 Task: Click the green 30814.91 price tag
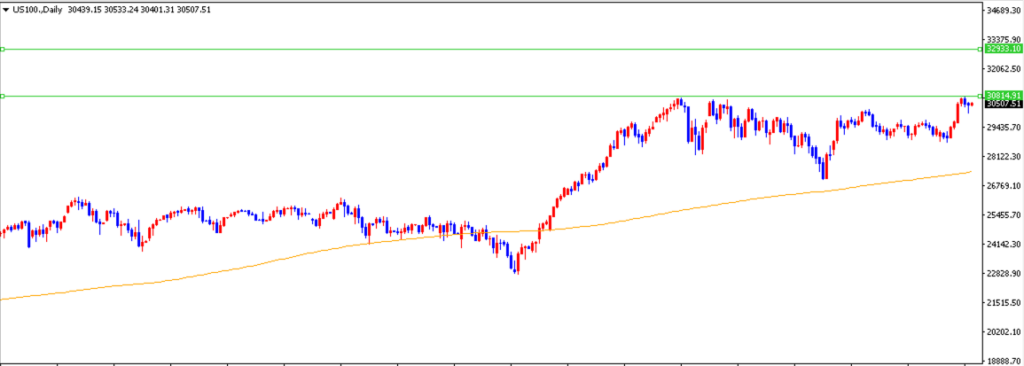(x=1003, y=95)
